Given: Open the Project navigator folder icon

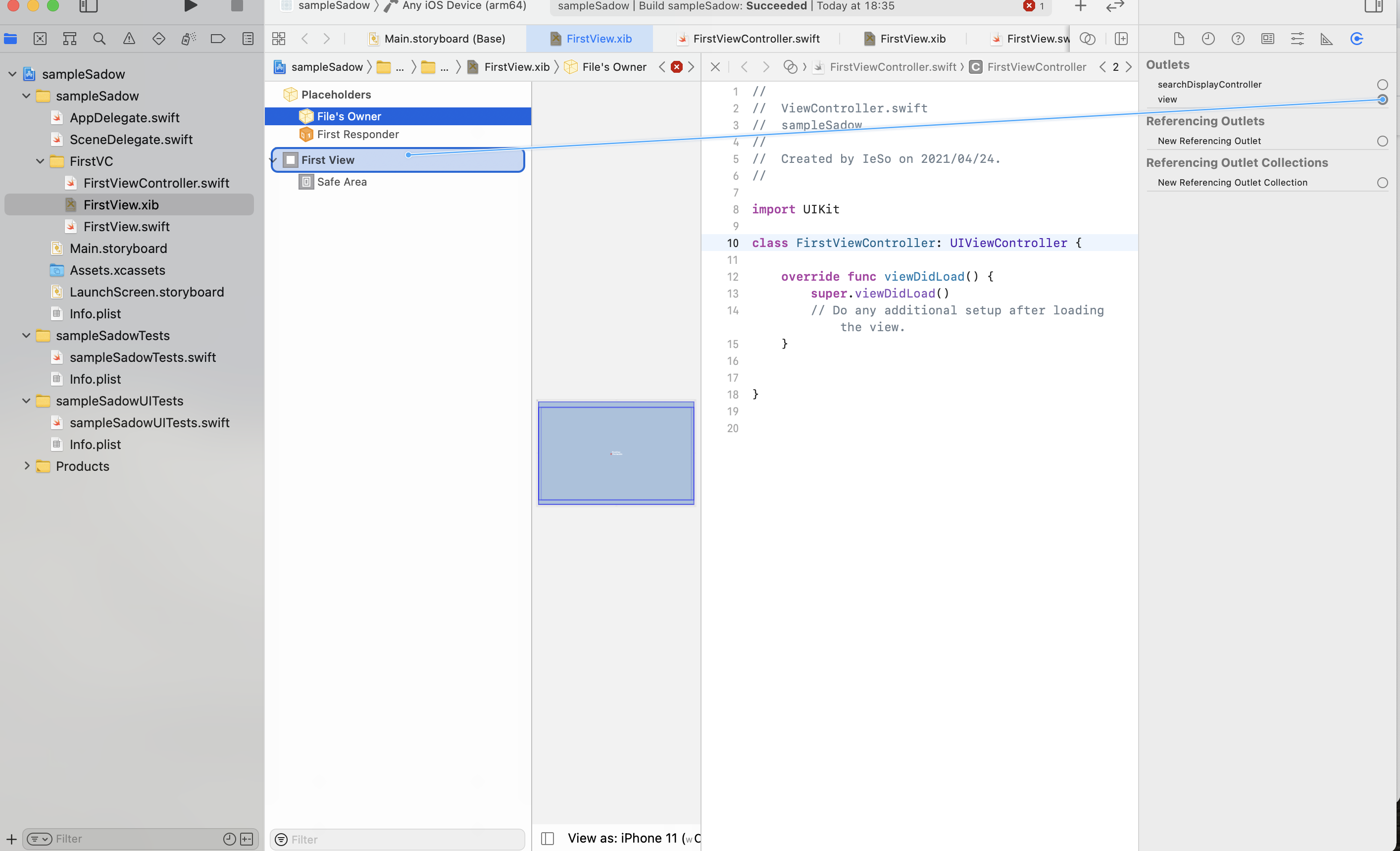Looking at the screenshot, I should (11, 39).
